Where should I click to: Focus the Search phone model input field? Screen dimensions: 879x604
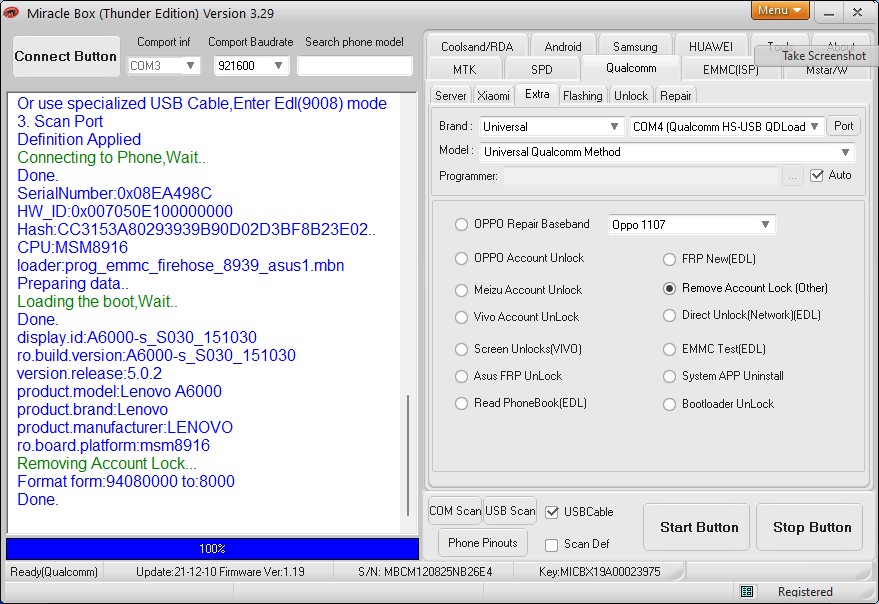click(355, 66)
